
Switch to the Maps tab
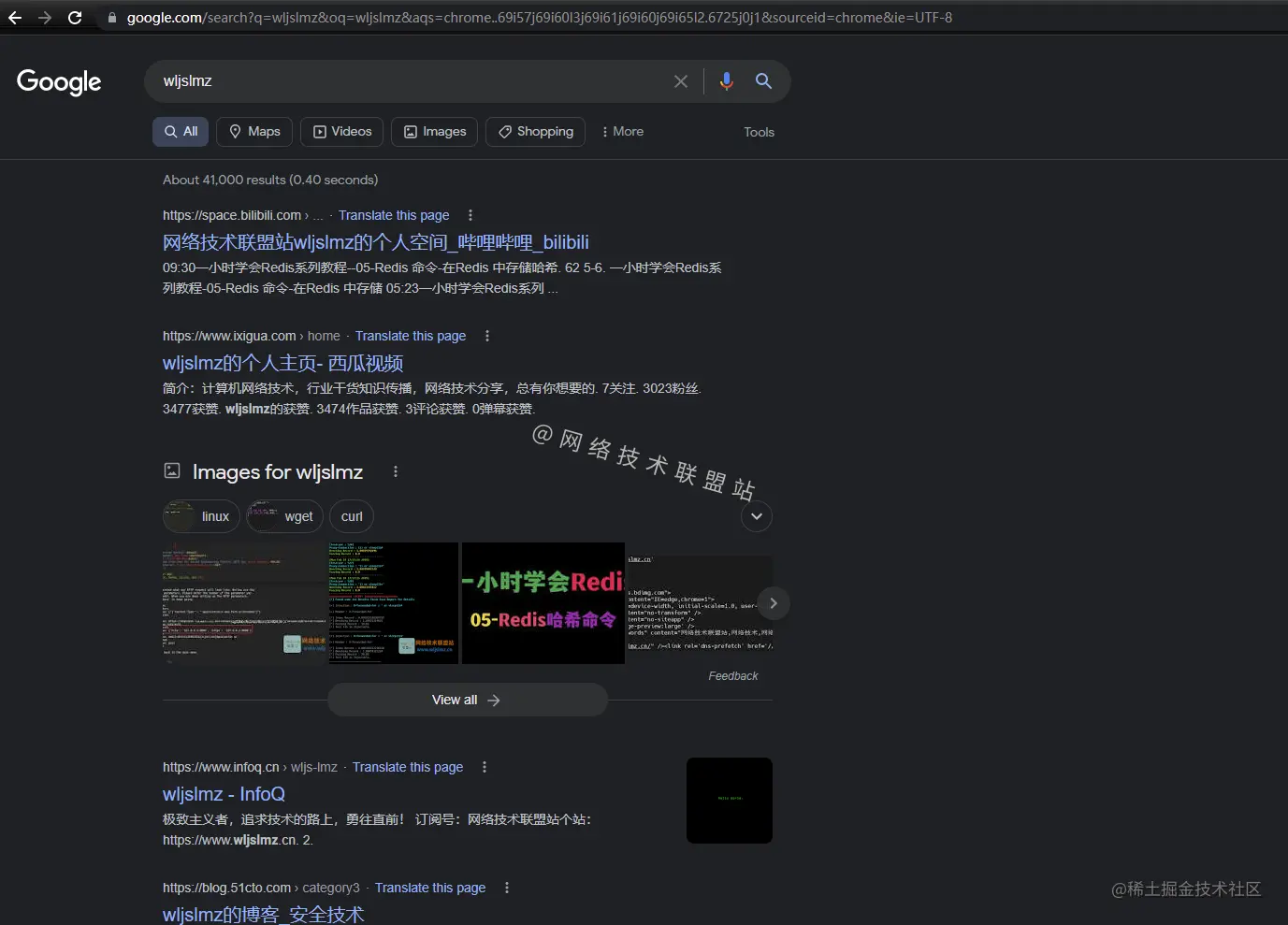pos(254,132)
